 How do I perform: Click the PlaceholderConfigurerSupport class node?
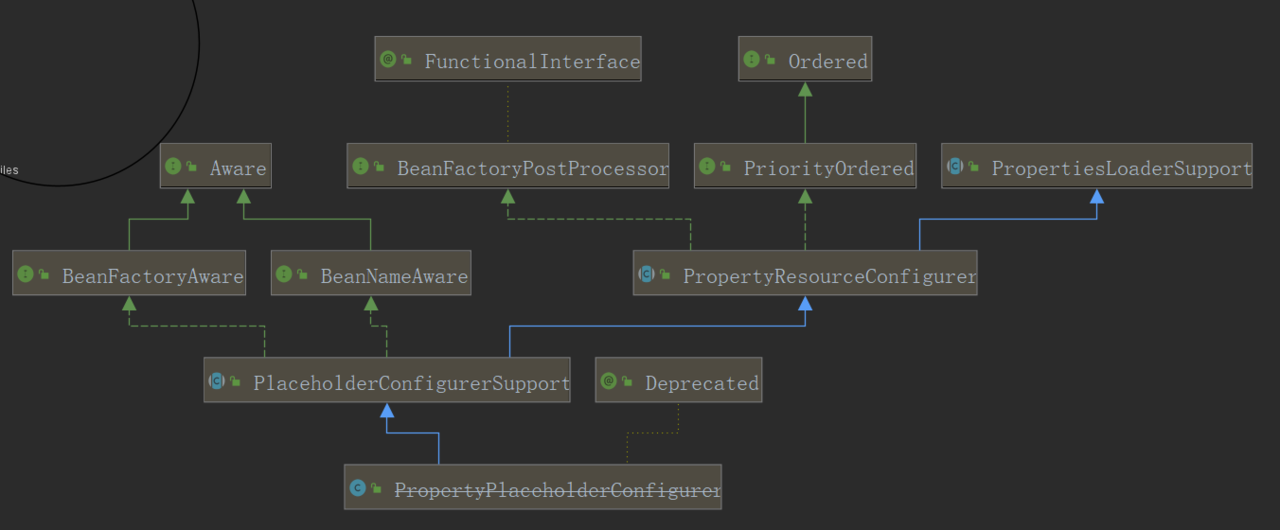(387, 381)
